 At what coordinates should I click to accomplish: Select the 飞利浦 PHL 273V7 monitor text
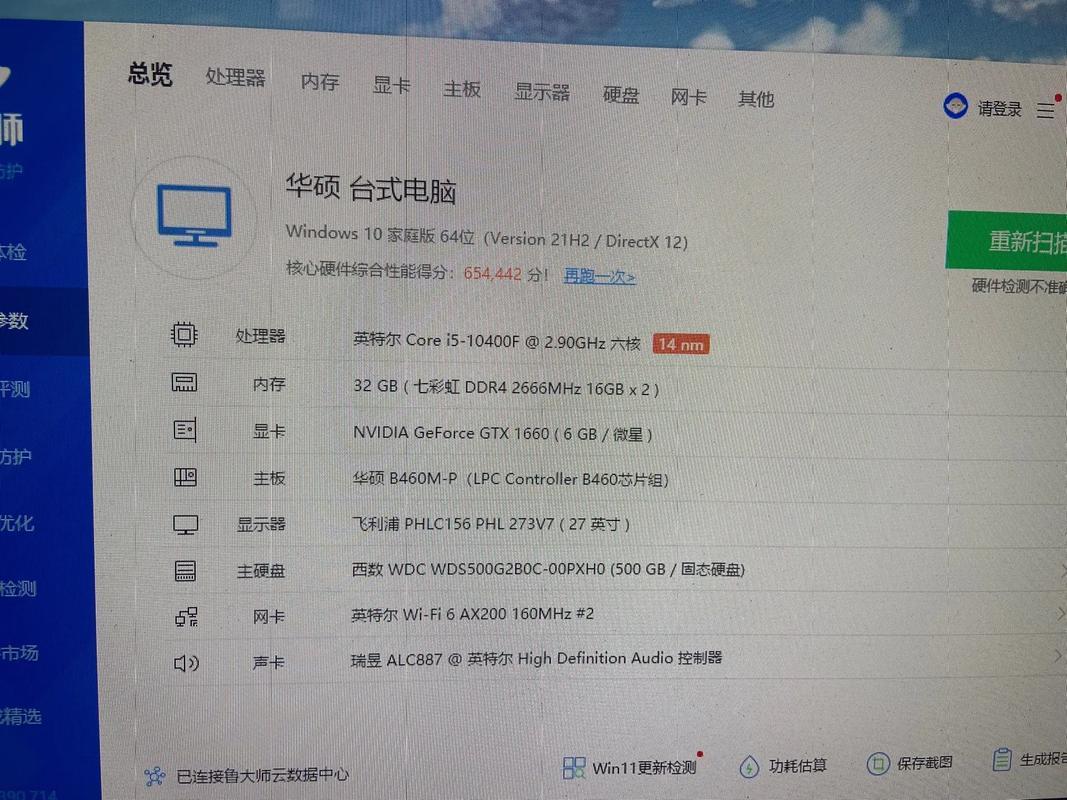[491, 524]
